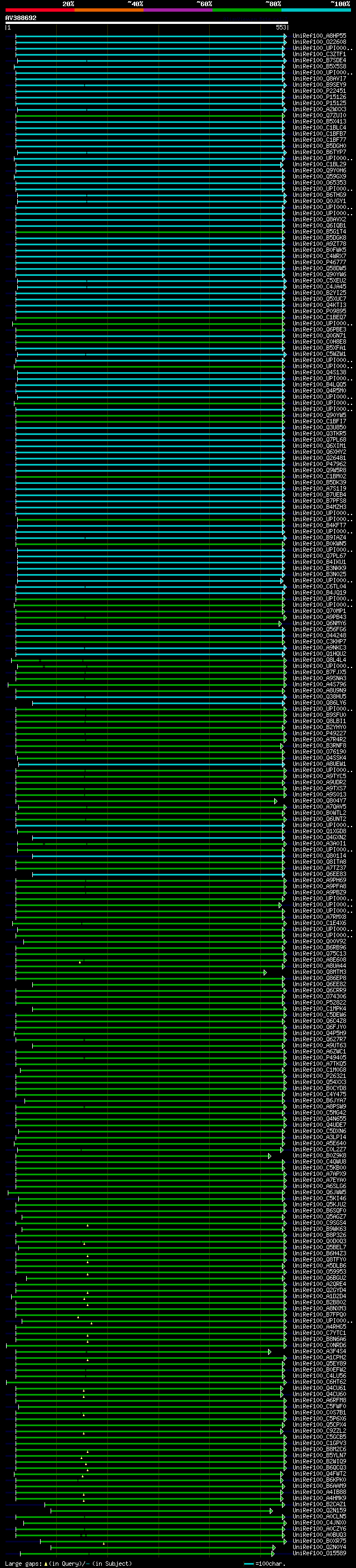356x1568 pixels.
Task: Select the UniRef100_Q8L4L4 label
Action: tap(319, 660)
